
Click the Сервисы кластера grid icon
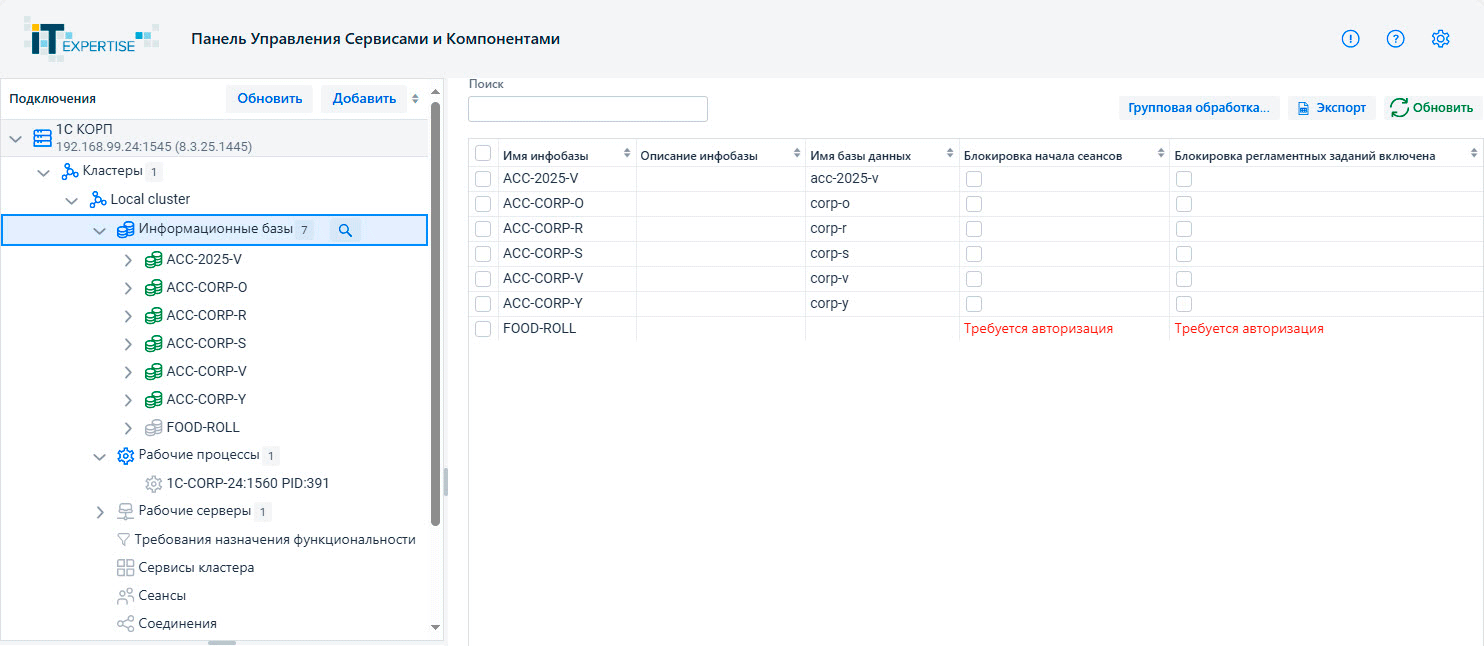(125, 568)
